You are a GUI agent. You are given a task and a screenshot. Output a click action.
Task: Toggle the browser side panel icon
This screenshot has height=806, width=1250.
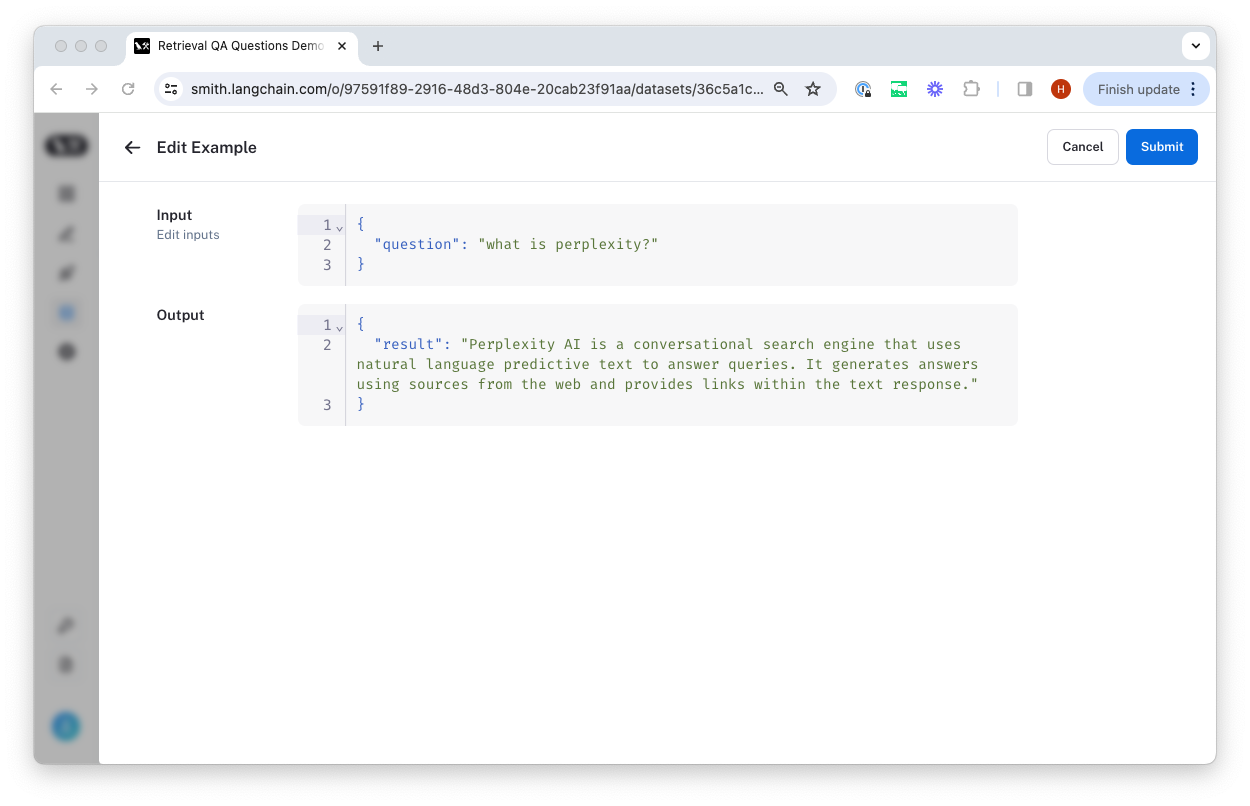1024,89
